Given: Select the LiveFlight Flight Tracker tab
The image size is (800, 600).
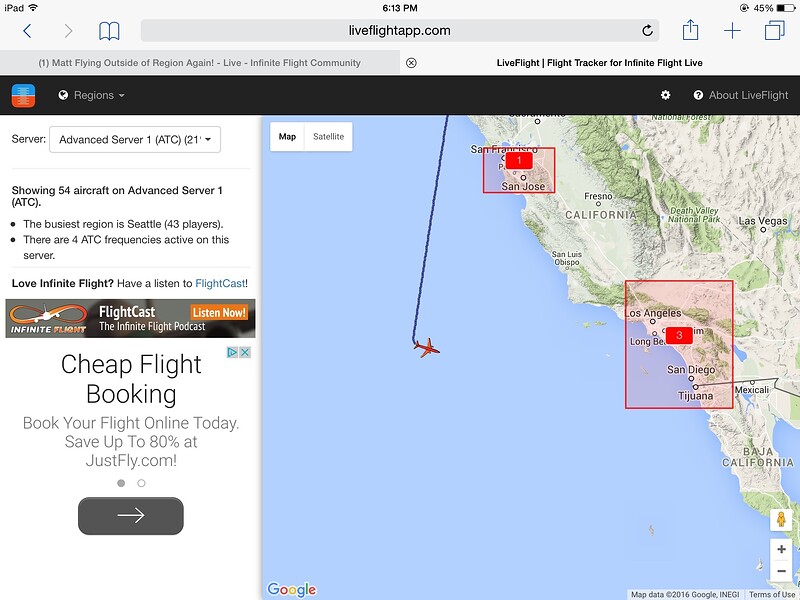Looking at the screenshot, I should click(599, 63).
